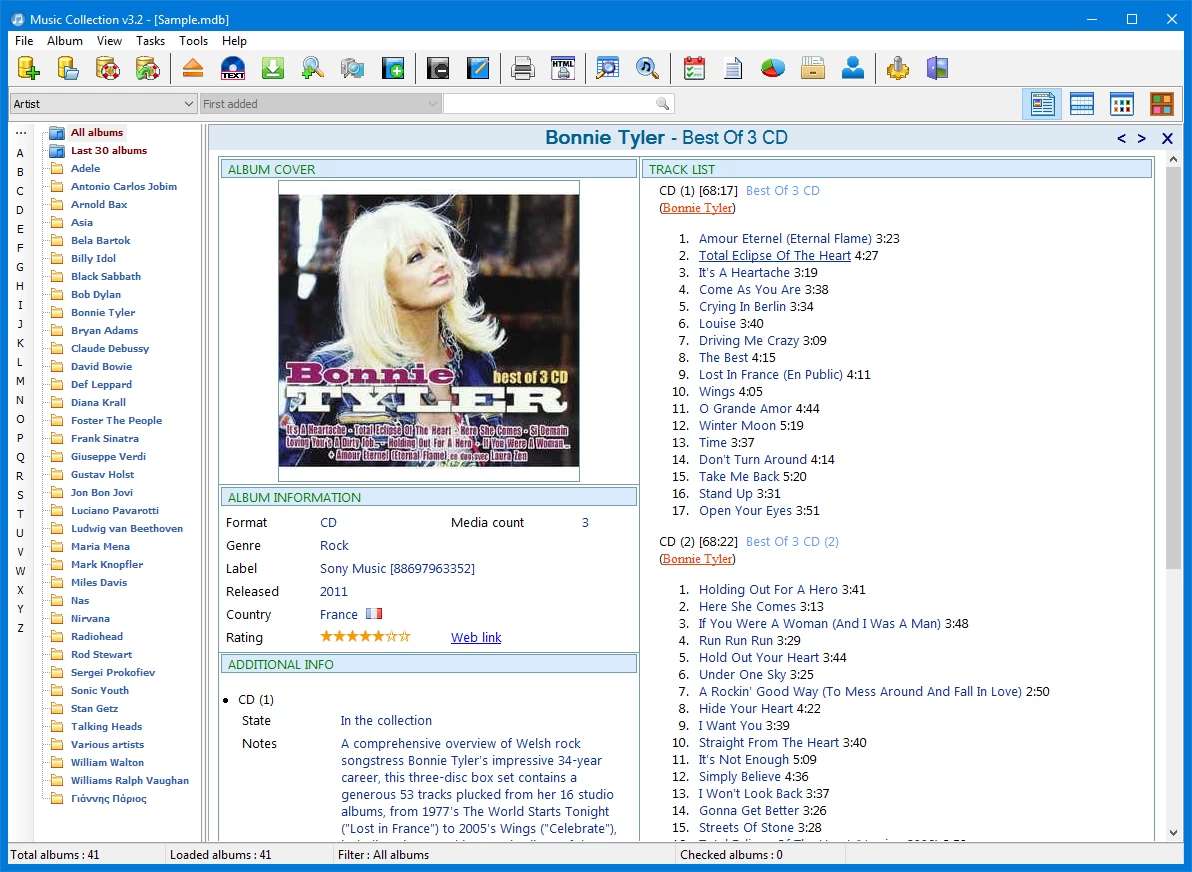Image resolution: width=1192 pixels, height=872 pixels.
Task: Click the backup database lifebuoy icon
Action: tap(108, 68)
